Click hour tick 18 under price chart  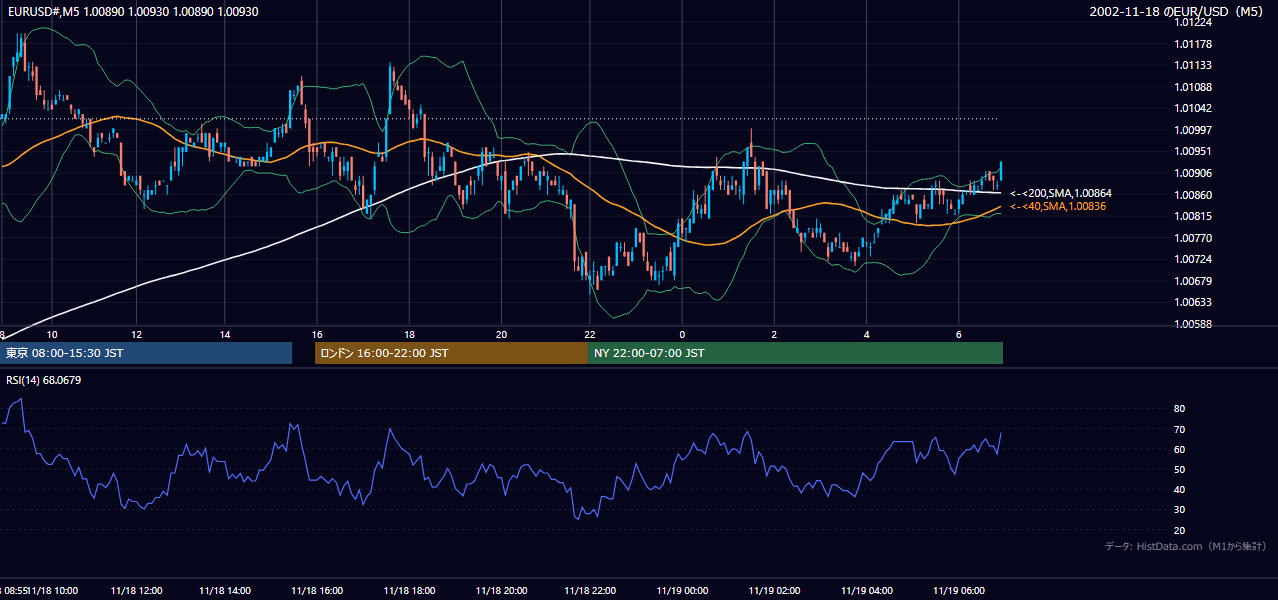click(x=409, y=334)
